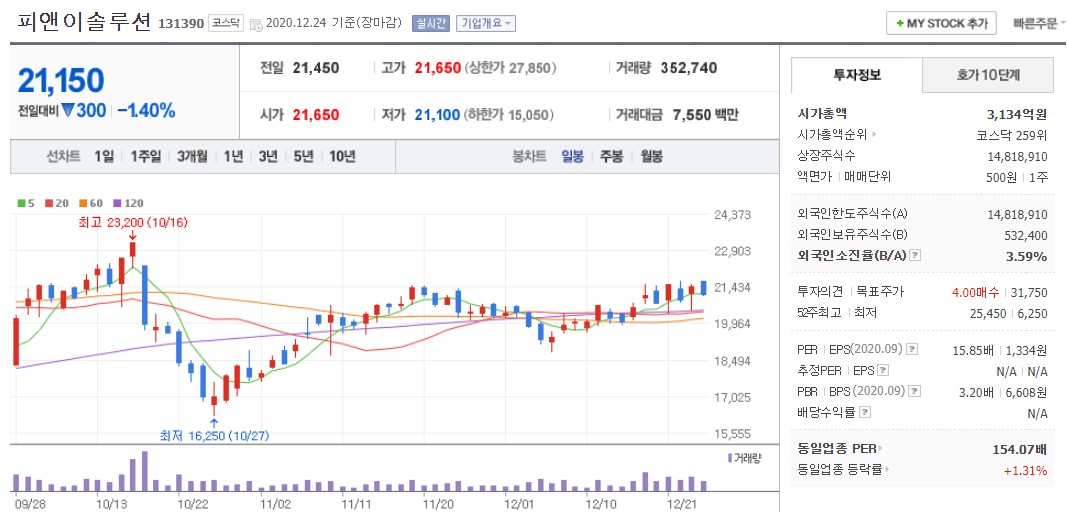
Task: Click the 거래대금 value 7,550 백만
Action: 704,115
